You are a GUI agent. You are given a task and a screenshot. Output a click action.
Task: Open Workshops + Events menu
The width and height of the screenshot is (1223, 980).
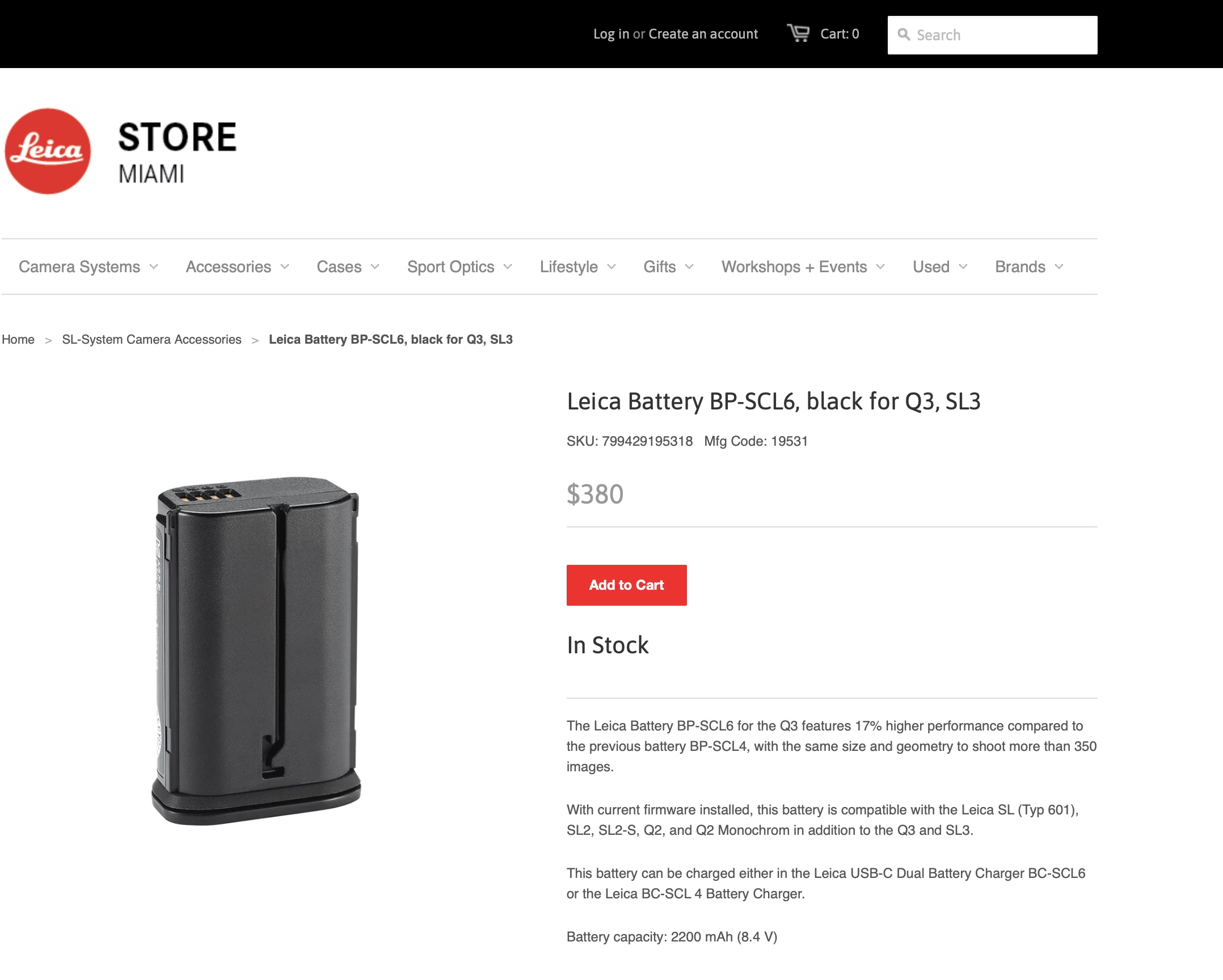803,267
